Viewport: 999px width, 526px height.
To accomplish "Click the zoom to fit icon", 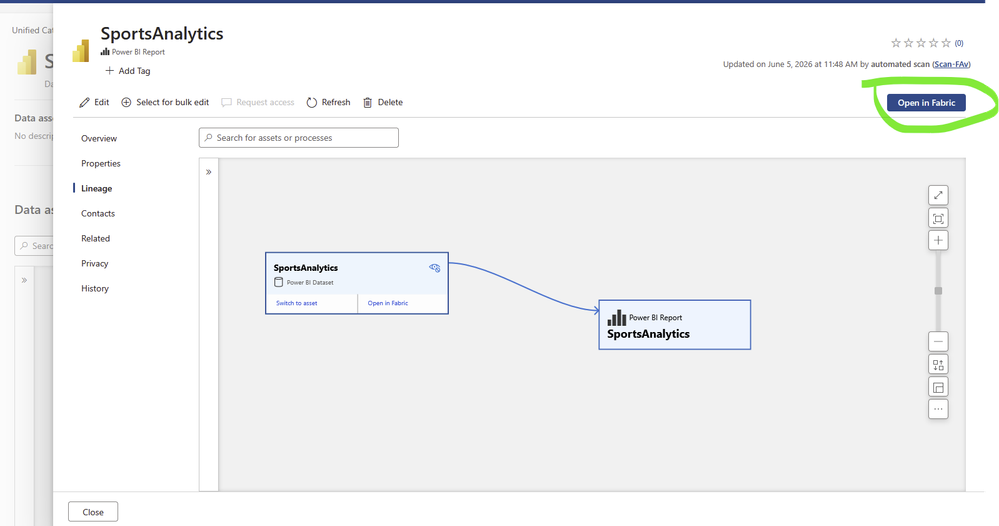I will coord(938,218).
